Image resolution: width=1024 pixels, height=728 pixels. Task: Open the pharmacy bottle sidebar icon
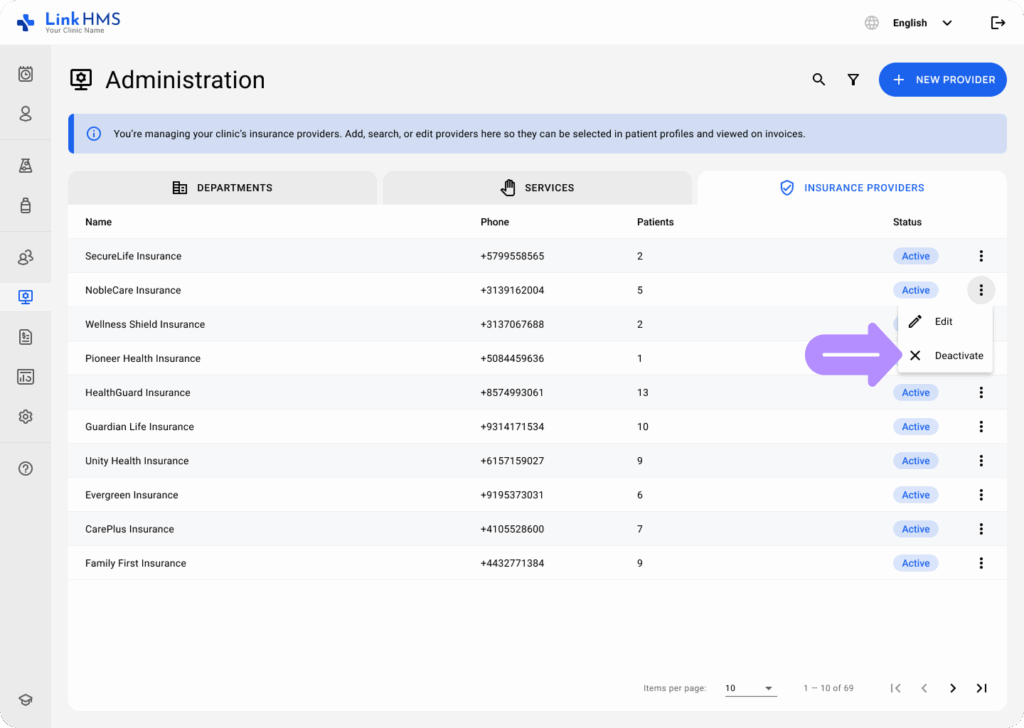click(x=26, y=206)
